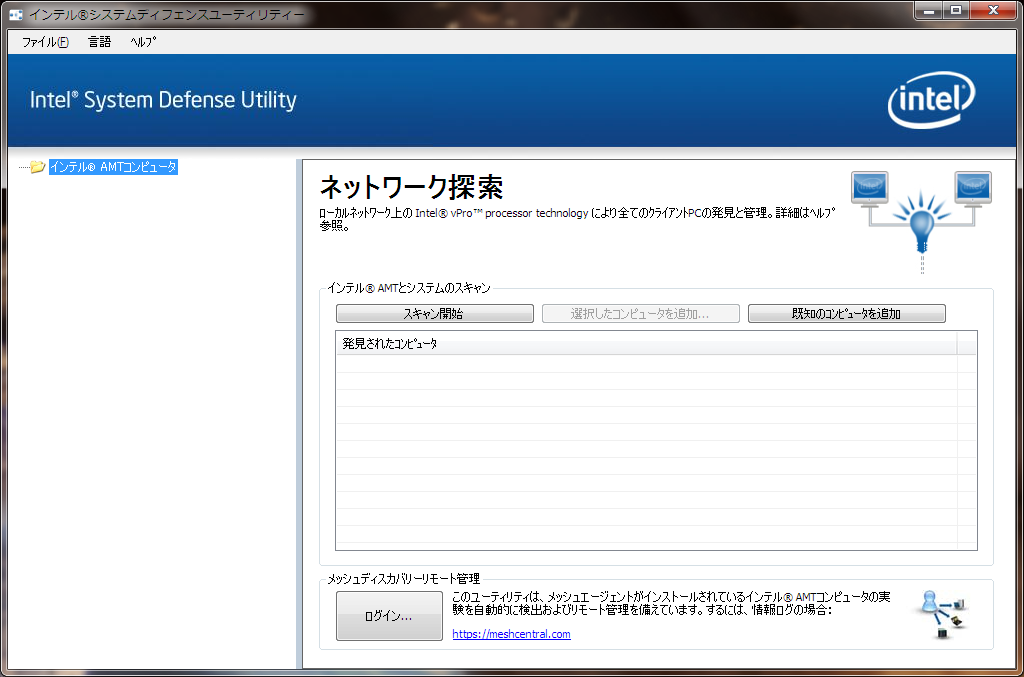
Task: Click the application icon in the title bar
Action: 16,14
